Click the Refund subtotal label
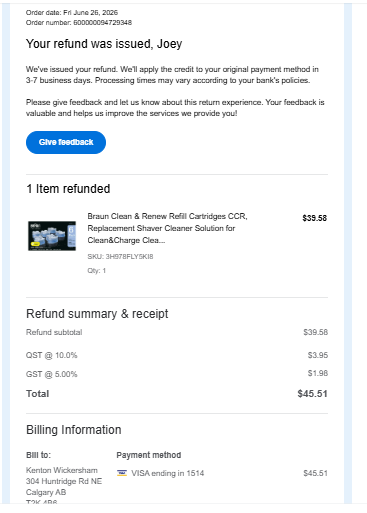 tap(54, 332)
